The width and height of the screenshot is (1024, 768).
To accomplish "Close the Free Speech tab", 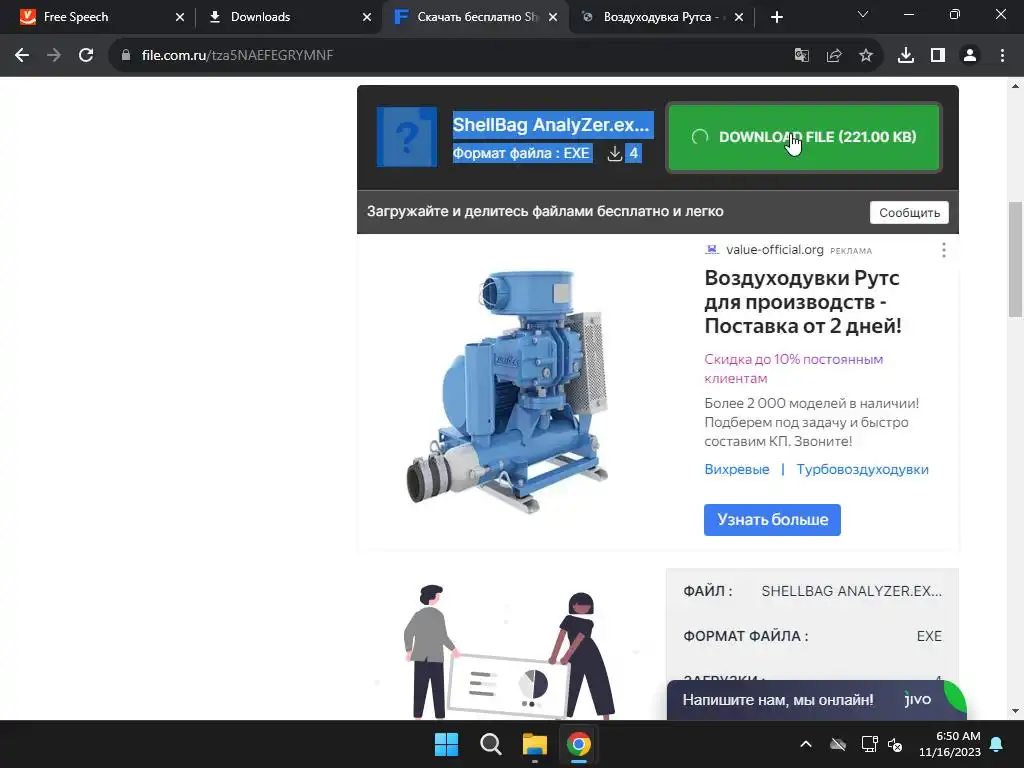I will [x=180, y=17].
